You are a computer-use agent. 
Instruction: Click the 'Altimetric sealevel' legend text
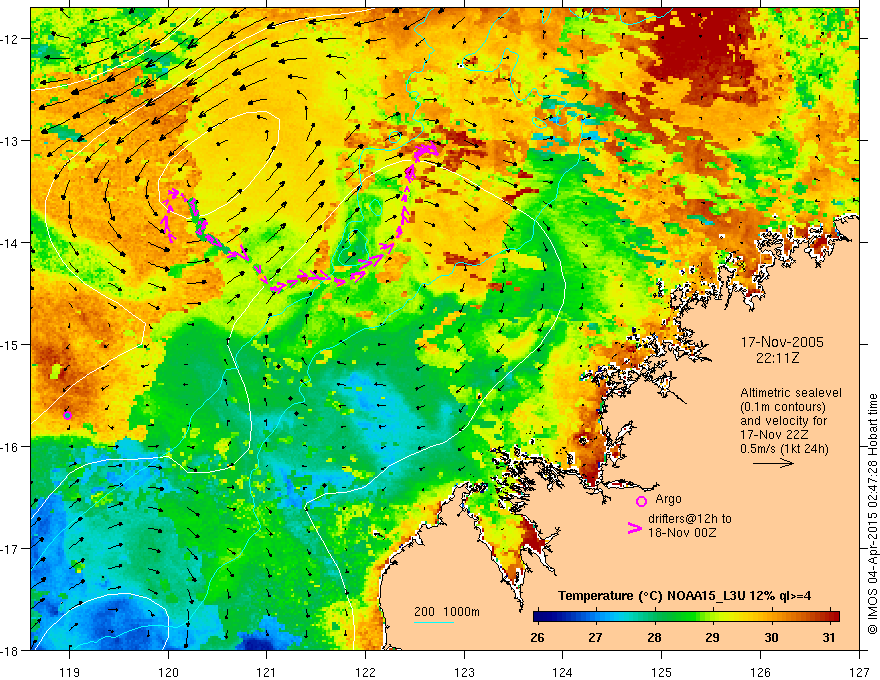click(x=791, y=393)
